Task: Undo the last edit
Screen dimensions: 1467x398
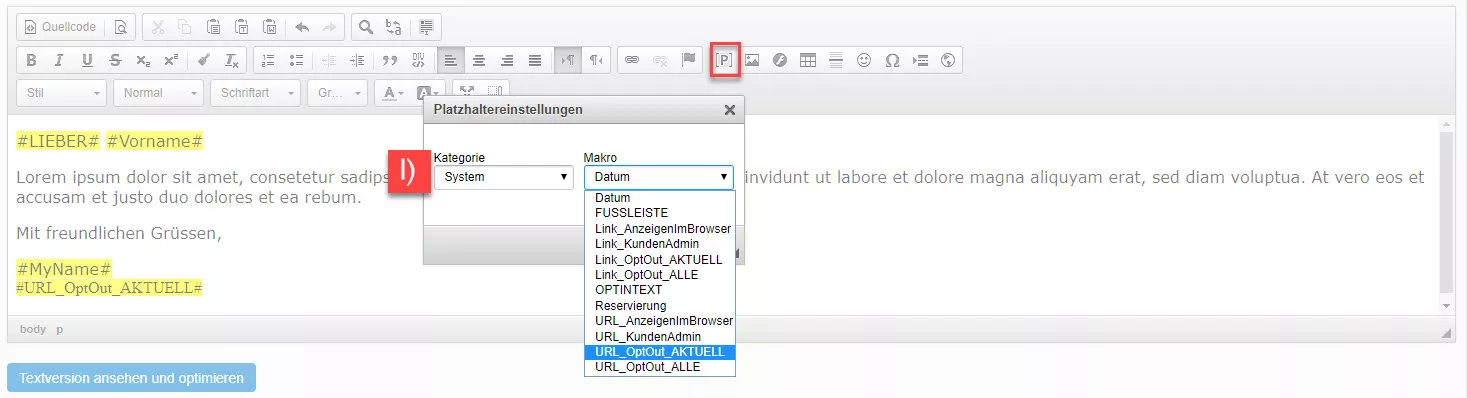Action: point(302,27)
